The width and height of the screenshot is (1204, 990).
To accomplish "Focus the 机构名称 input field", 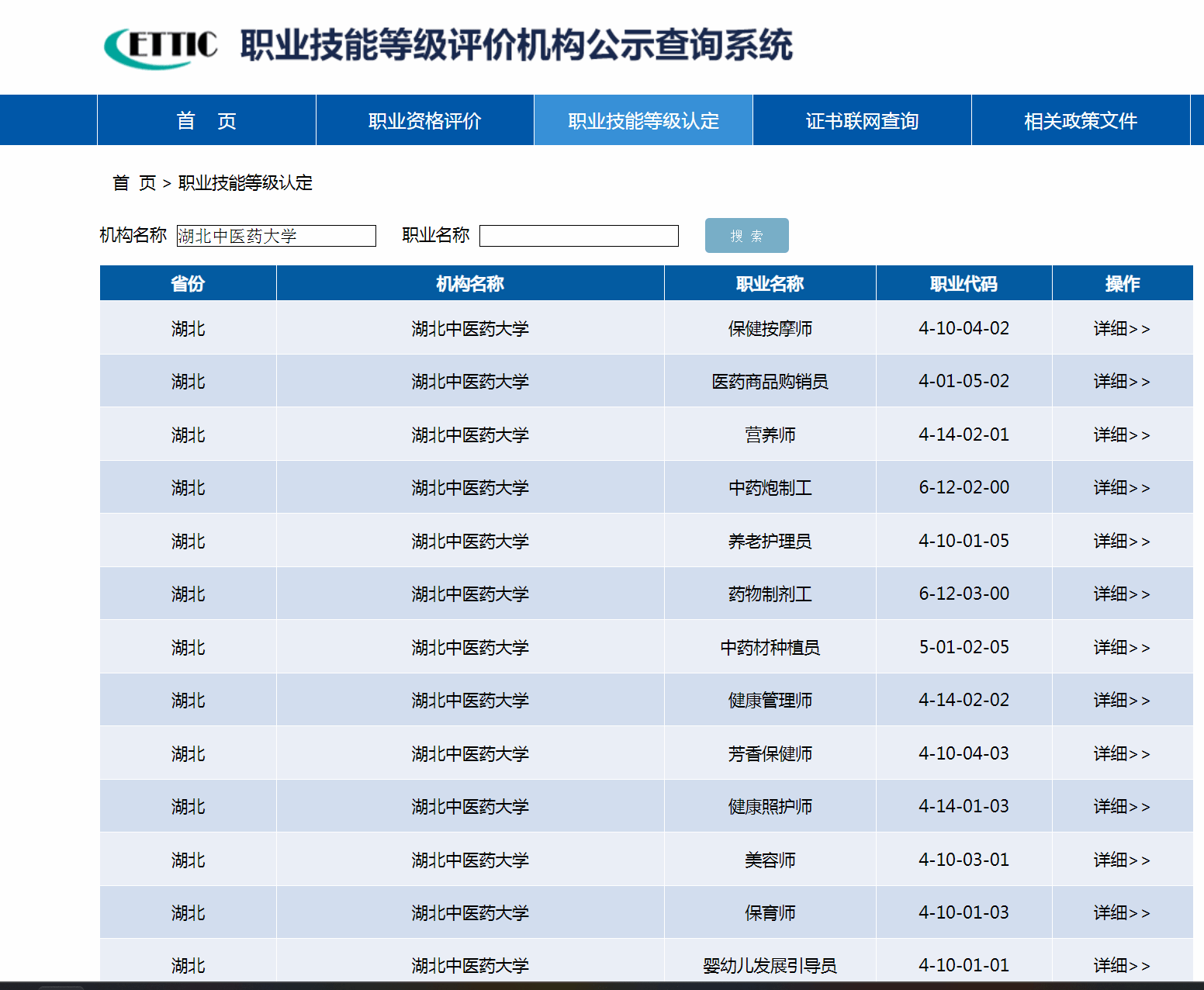I will coord(276,236).
